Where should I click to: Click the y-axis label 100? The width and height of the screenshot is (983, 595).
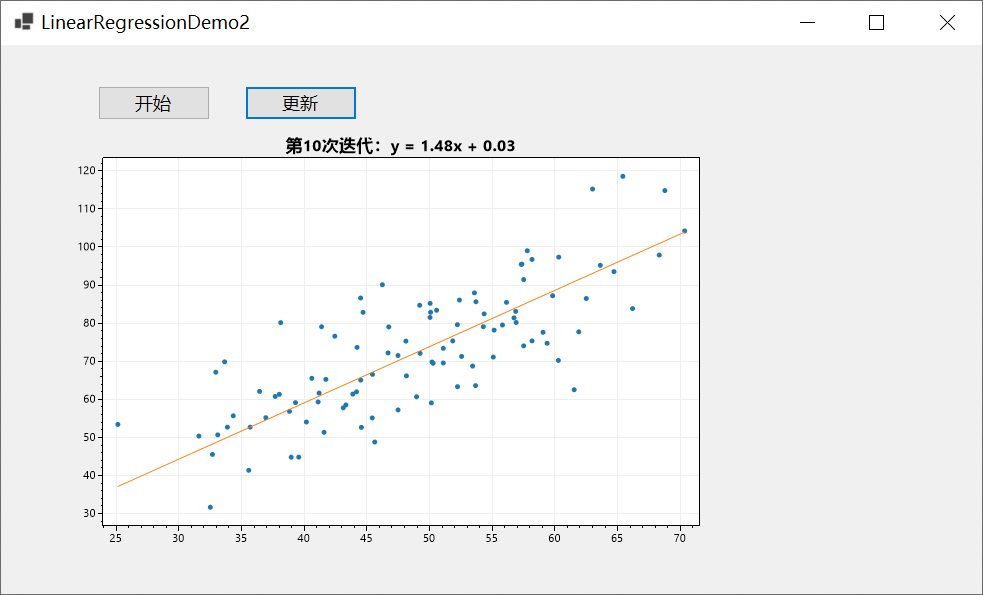[87, 247]
